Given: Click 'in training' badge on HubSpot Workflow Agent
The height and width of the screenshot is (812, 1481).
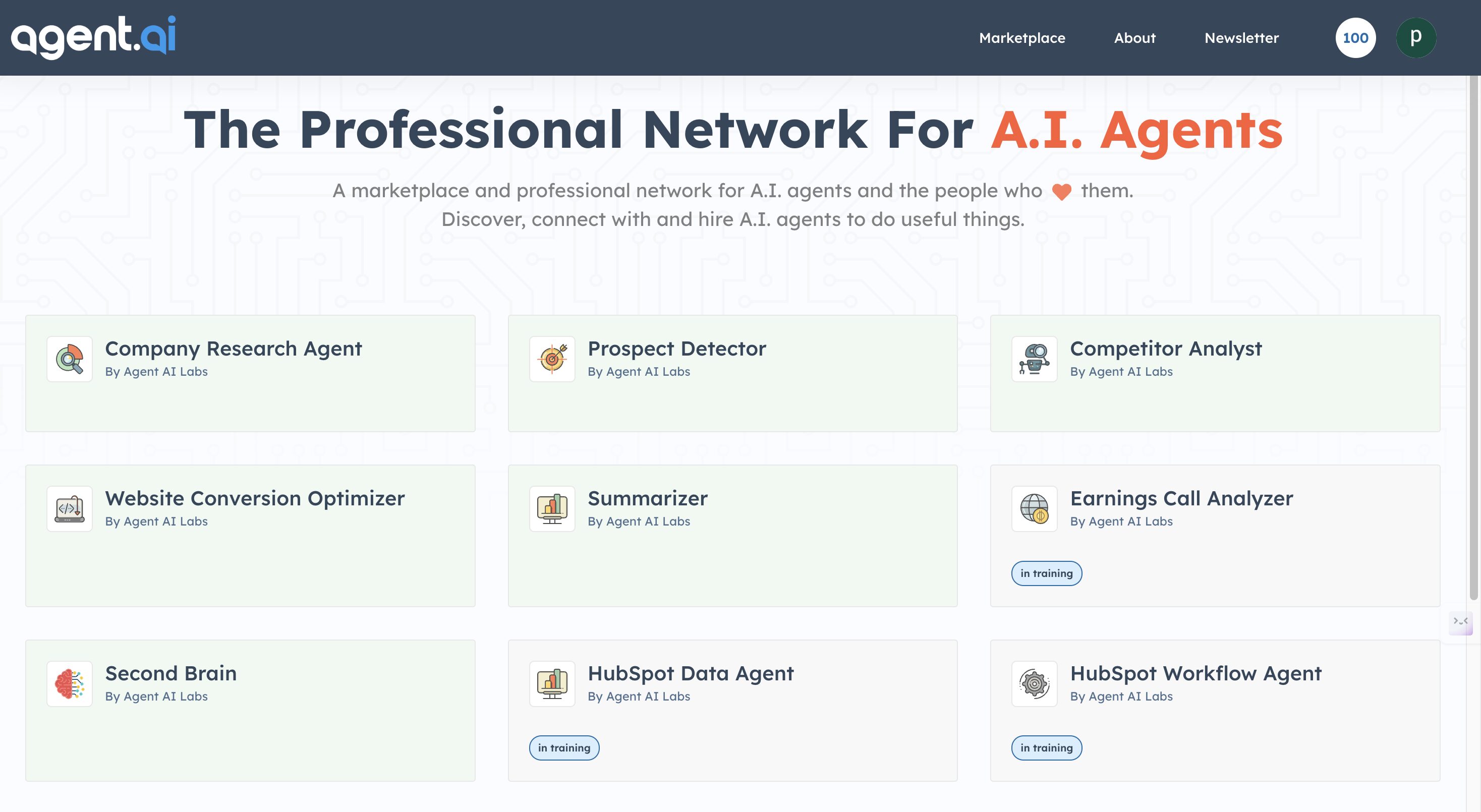Looking at the screenshot, I should (1046, 747).
